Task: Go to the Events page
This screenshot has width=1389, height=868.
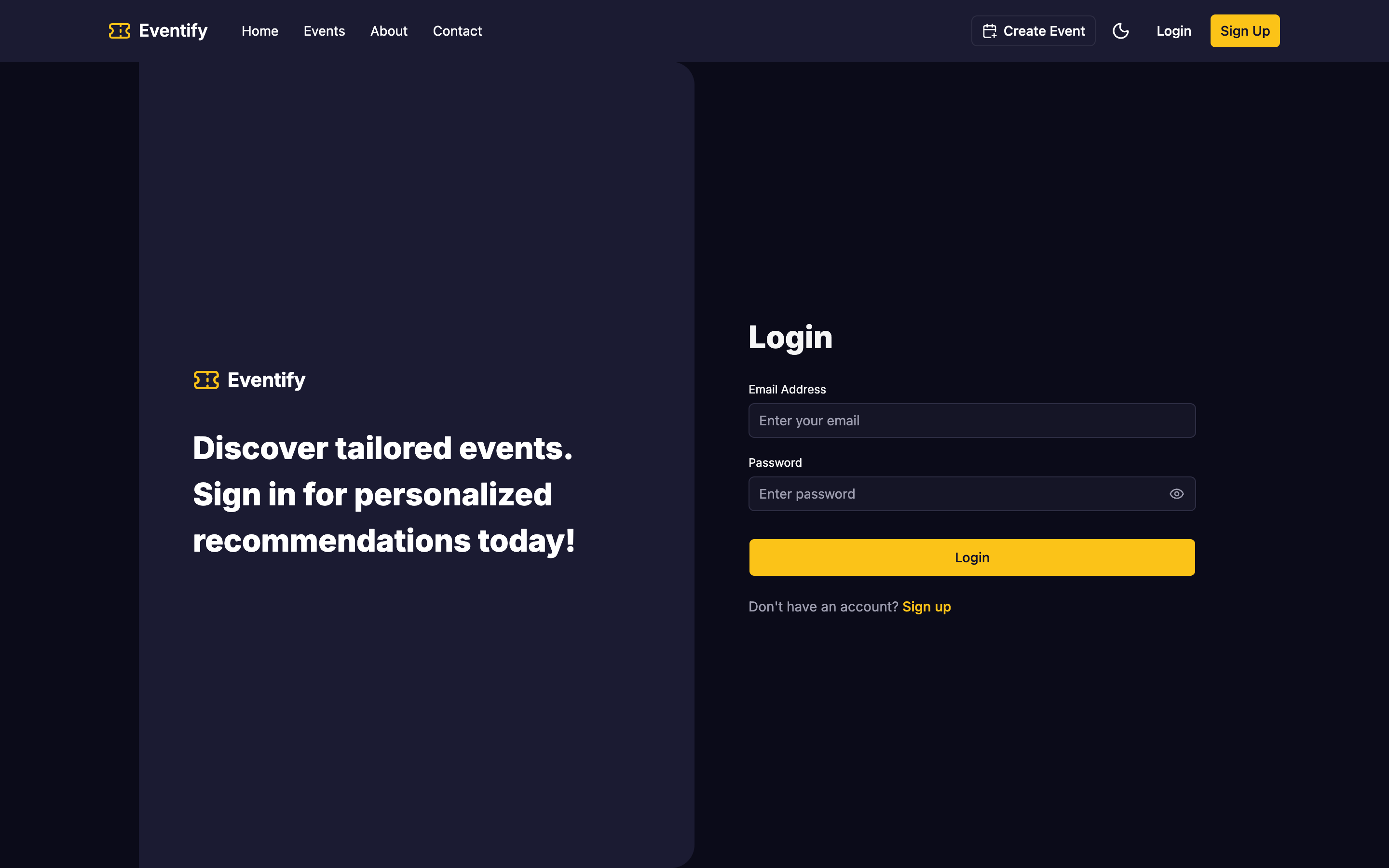Action: click(x=324, y=31)
